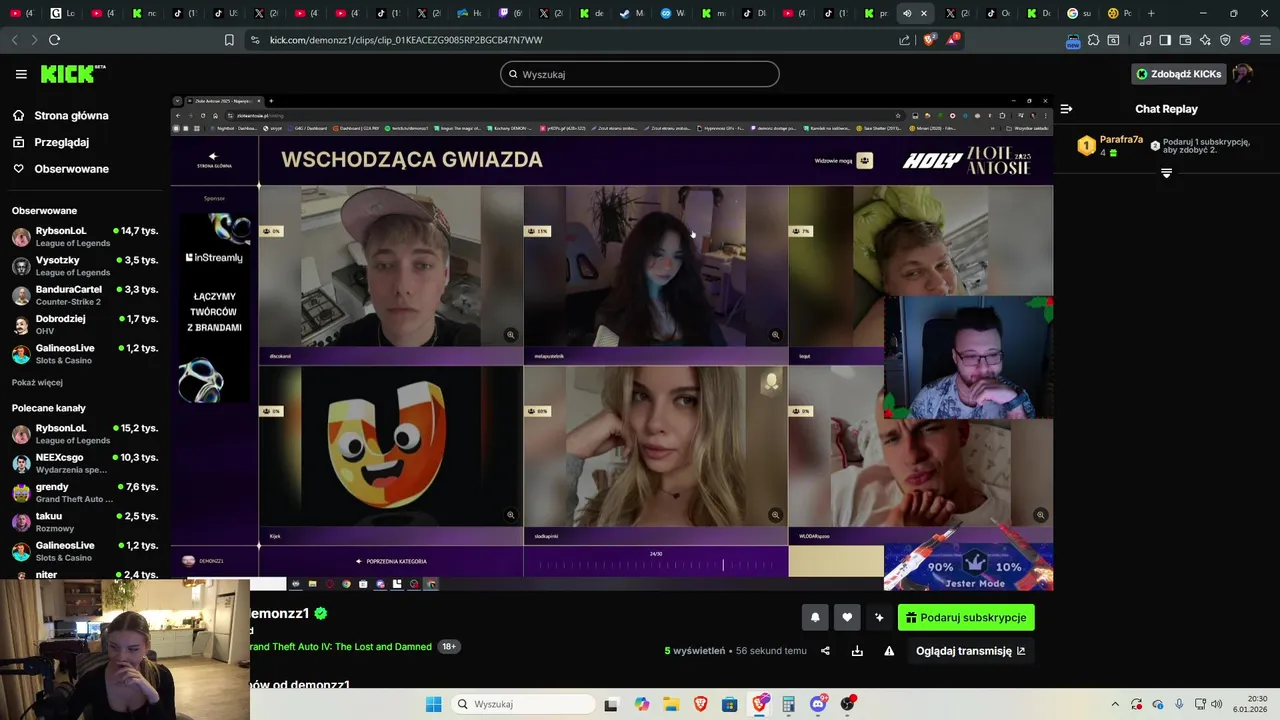
Task: Open Microsoft Store from taskbar
Action: click(x=730, y=704)
